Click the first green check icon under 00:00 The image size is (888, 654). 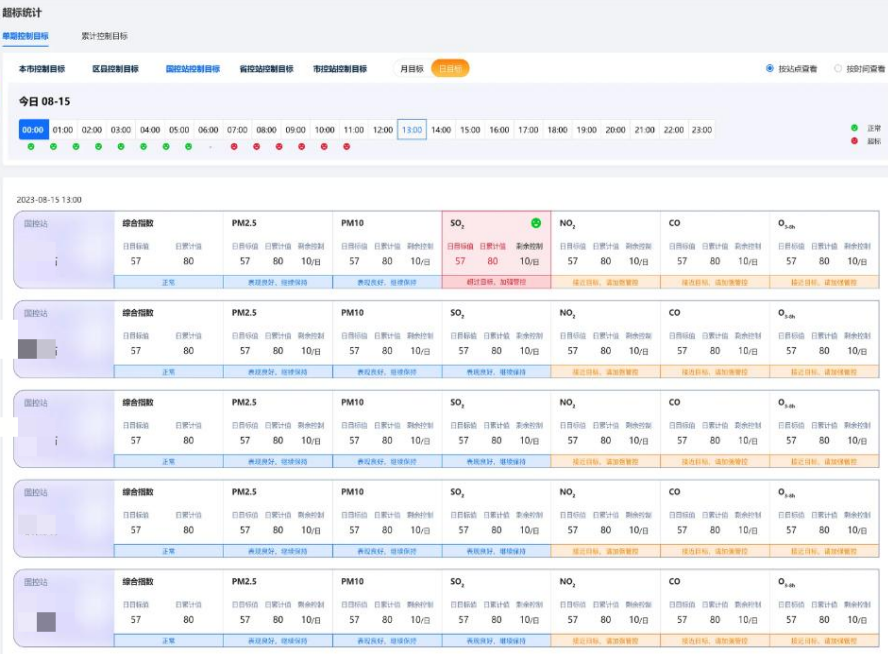31,147
